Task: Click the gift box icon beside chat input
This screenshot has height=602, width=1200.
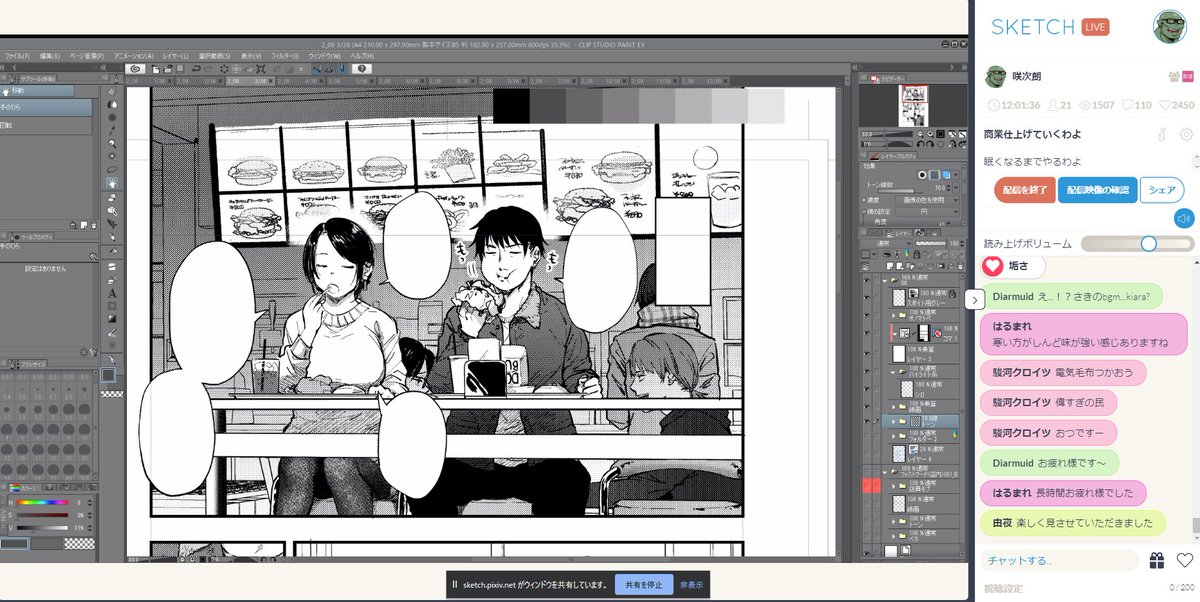Action: click(x=1157, y=560)
